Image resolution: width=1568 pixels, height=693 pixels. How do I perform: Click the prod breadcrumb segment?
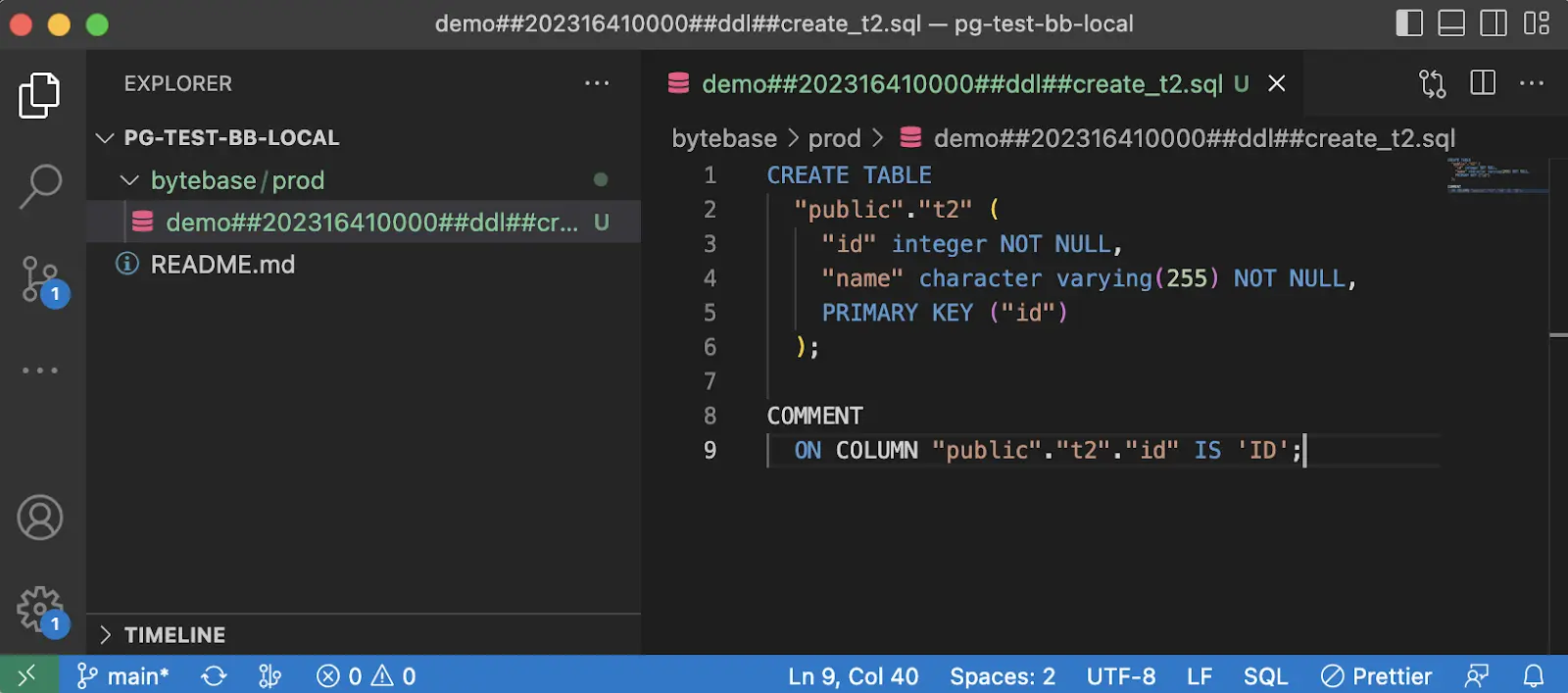coord(834,138)
